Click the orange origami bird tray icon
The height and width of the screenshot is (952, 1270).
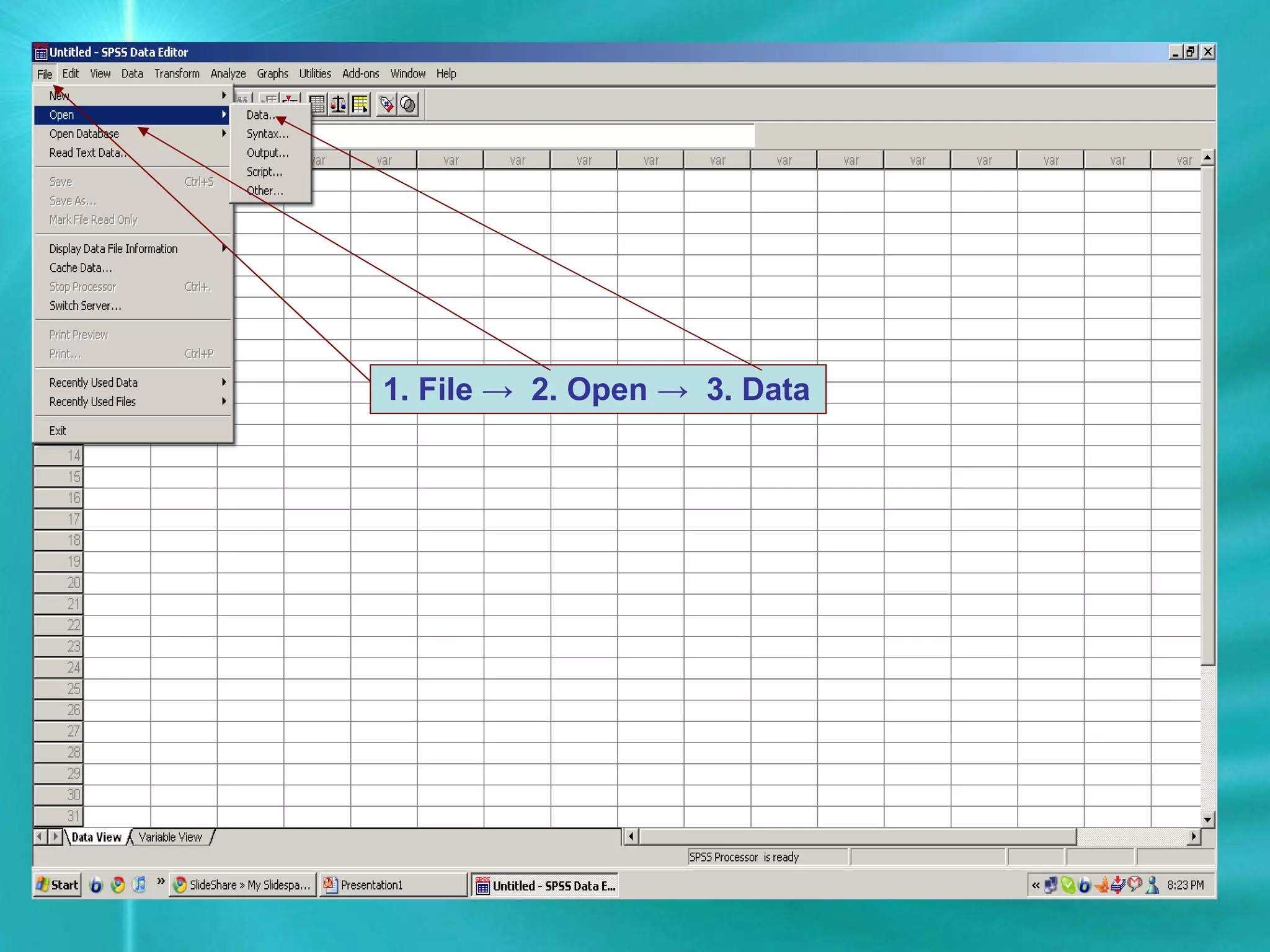[1101, 884]
